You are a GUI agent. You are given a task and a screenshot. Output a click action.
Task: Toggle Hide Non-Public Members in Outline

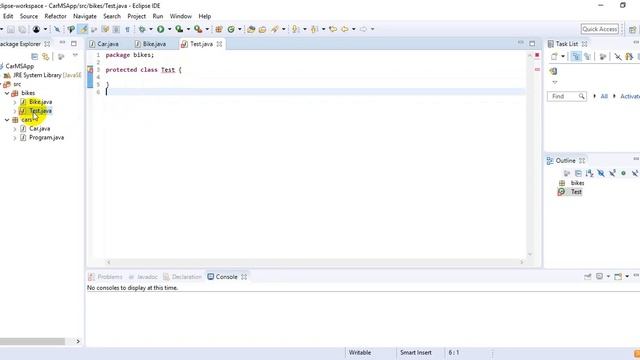(623, 173)
